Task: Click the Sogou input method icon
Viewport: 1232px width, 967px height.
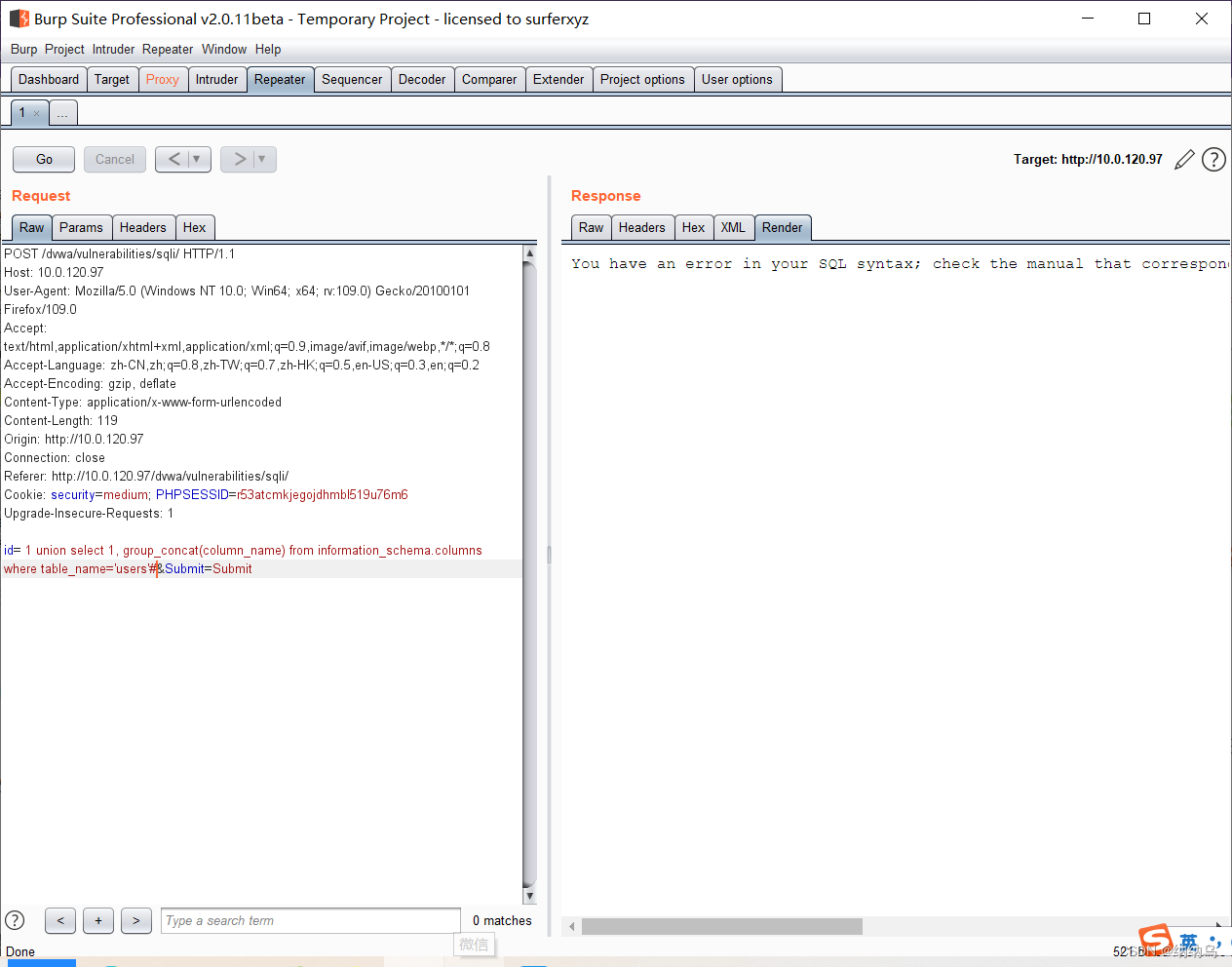Action: click(x=1155, y=940)
